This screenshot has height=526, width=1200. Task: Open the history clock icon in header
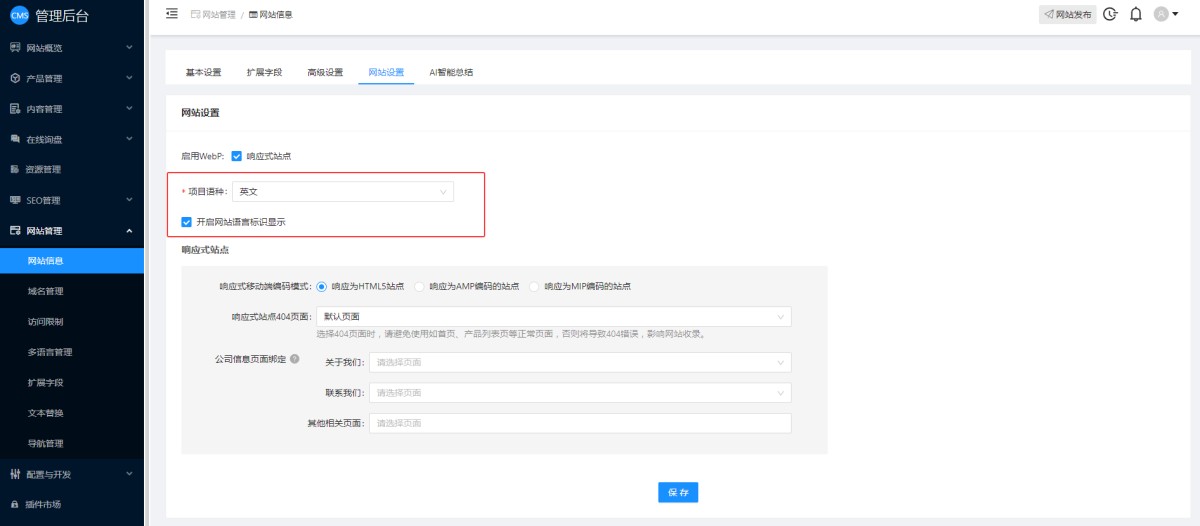point(1110,14)
